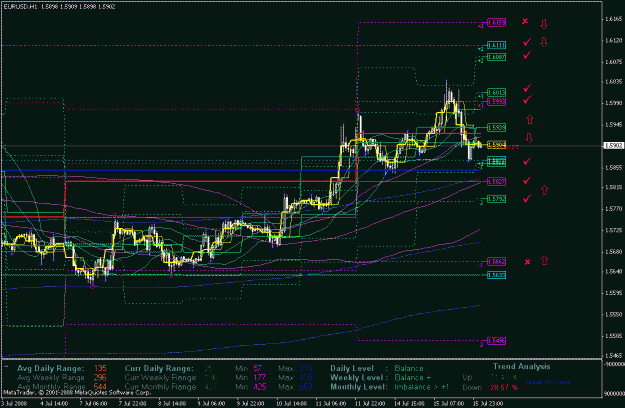This screenshot has width=625, height=408.
Task: Click the MetaQuotes Software Corp. copyright text
Action: [x=77, y=393]
